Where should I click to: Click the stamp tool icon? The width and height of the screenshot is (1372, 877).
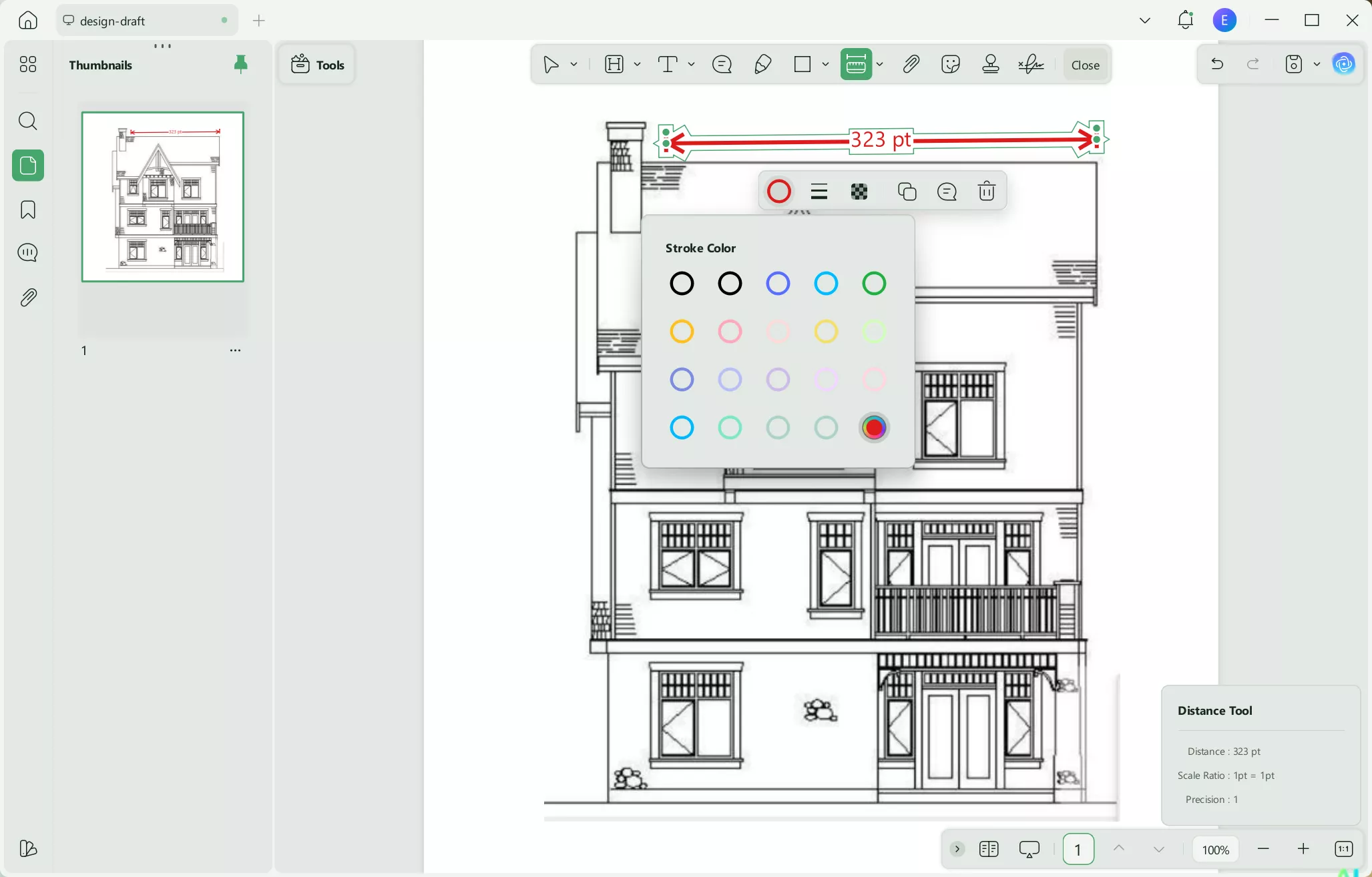point(991,64)
